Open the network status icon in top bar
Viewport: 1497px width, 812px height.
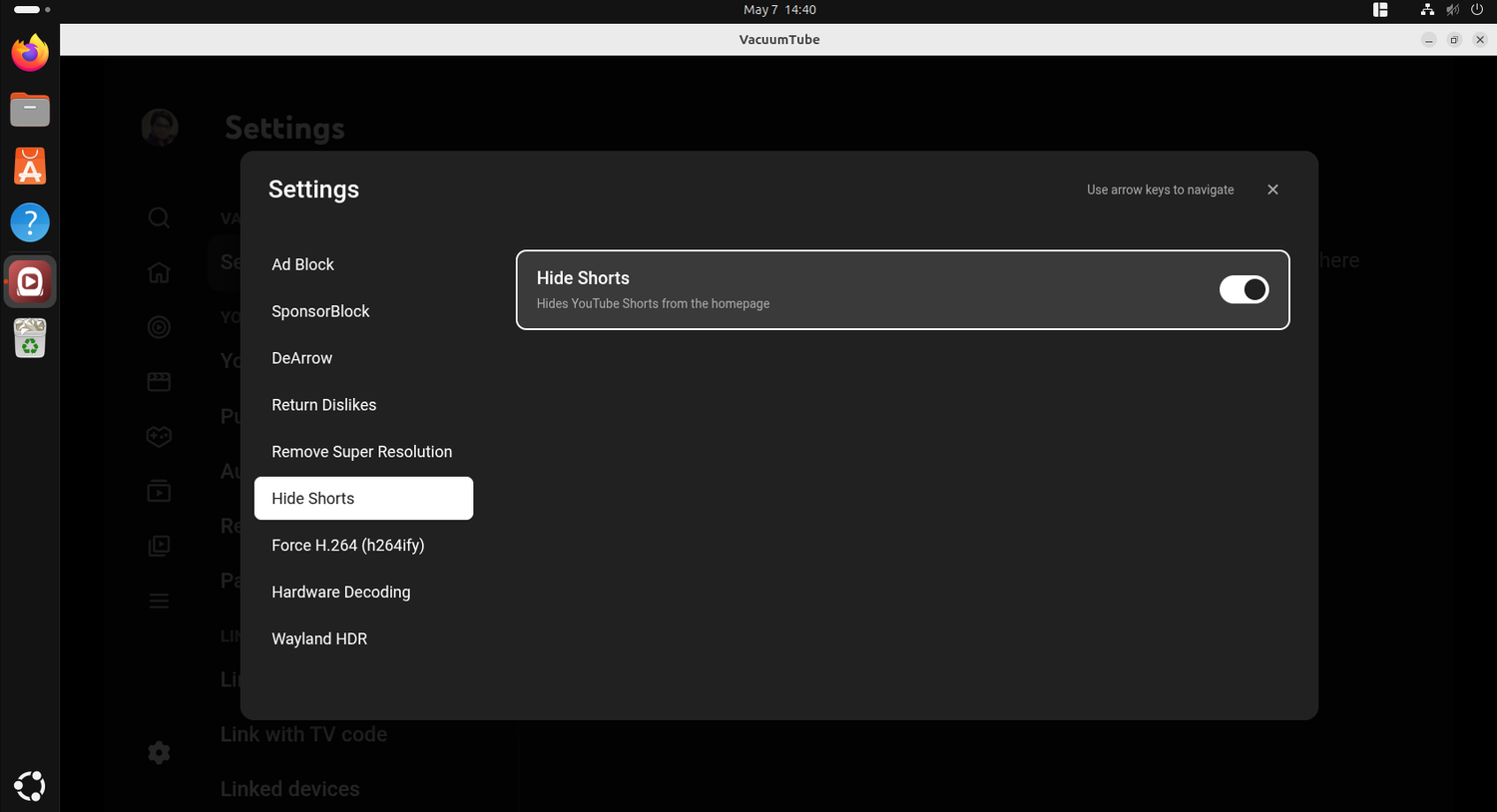pyautogui.click(x=1427, y=10)
